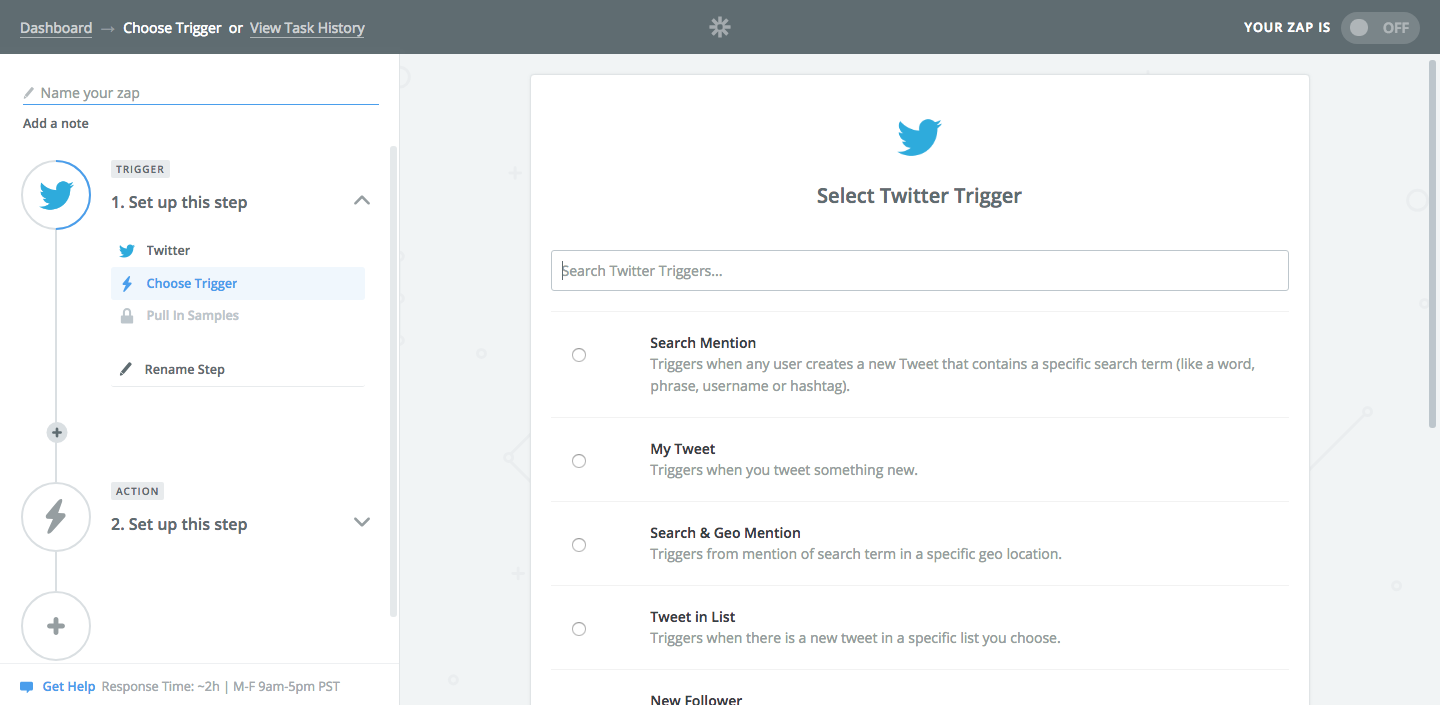Click the lock icon beside Pull In Samples
This screenshot has height=705, width=1440.
pyautogui.click(x=127, y=316)
